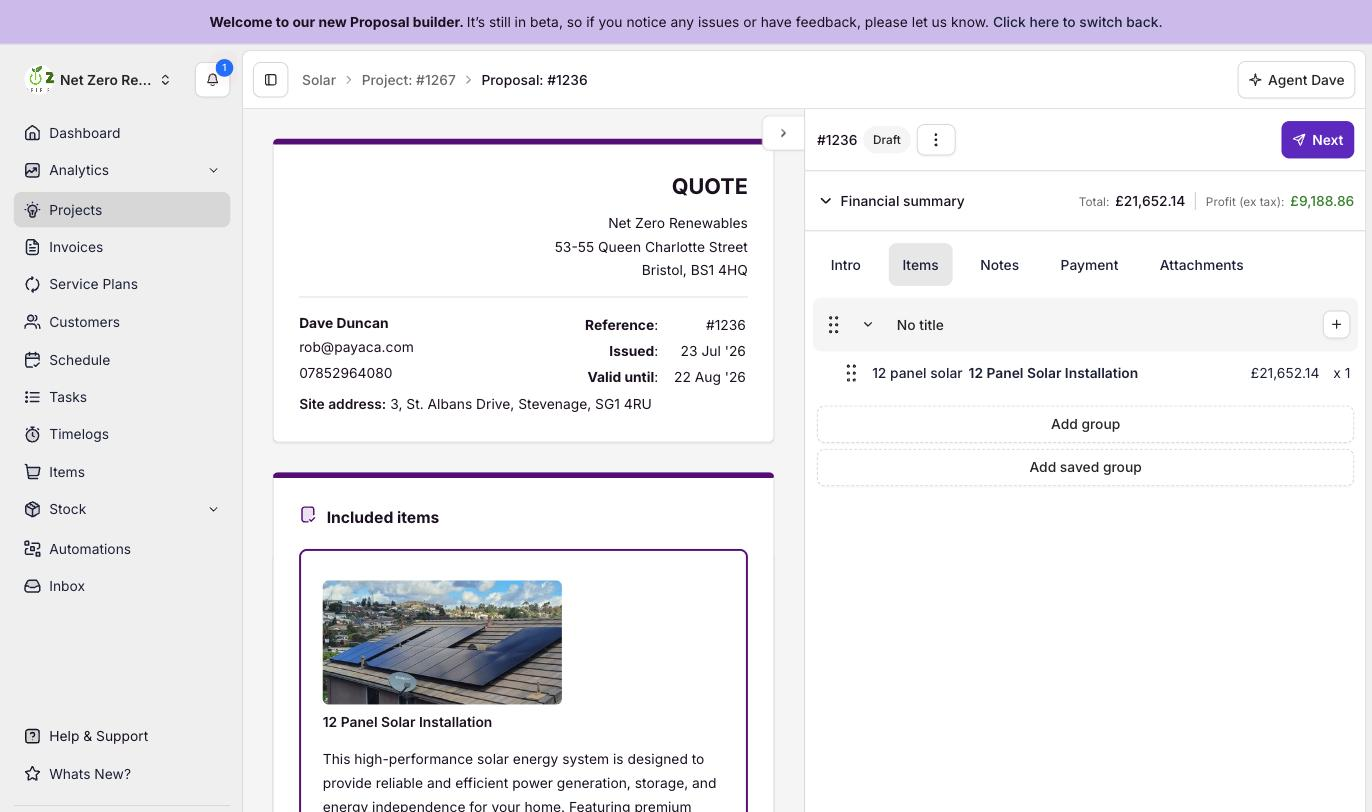Collapse the No title group chevron
Screen dimensions: 1372x812
868,325
